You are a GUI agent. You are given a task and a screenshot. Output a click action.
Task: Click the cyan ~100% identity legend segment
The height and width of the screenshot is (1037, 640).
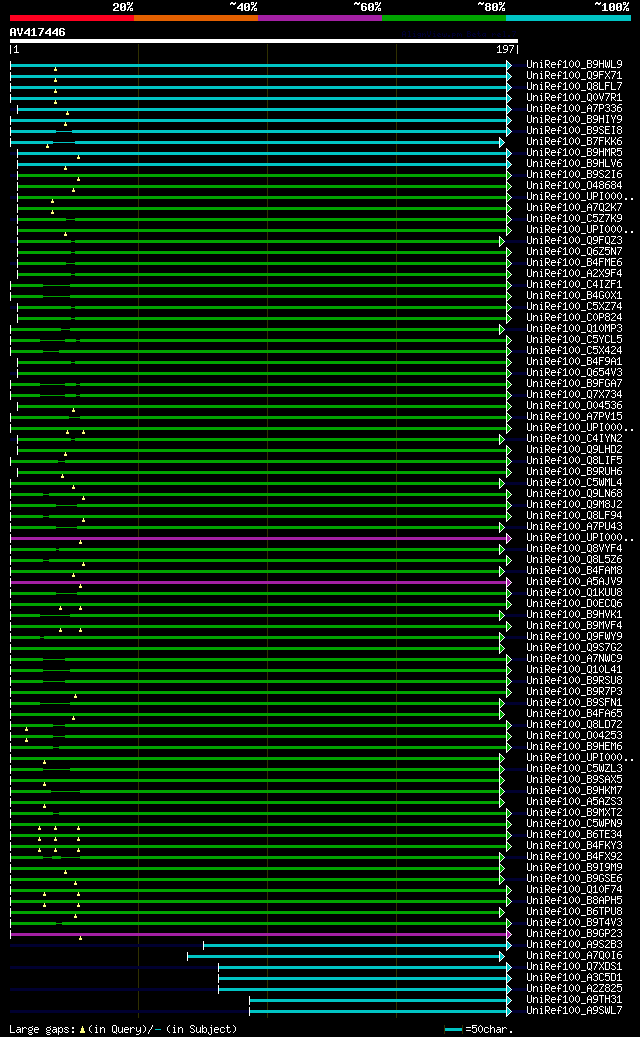coord(569,18)
